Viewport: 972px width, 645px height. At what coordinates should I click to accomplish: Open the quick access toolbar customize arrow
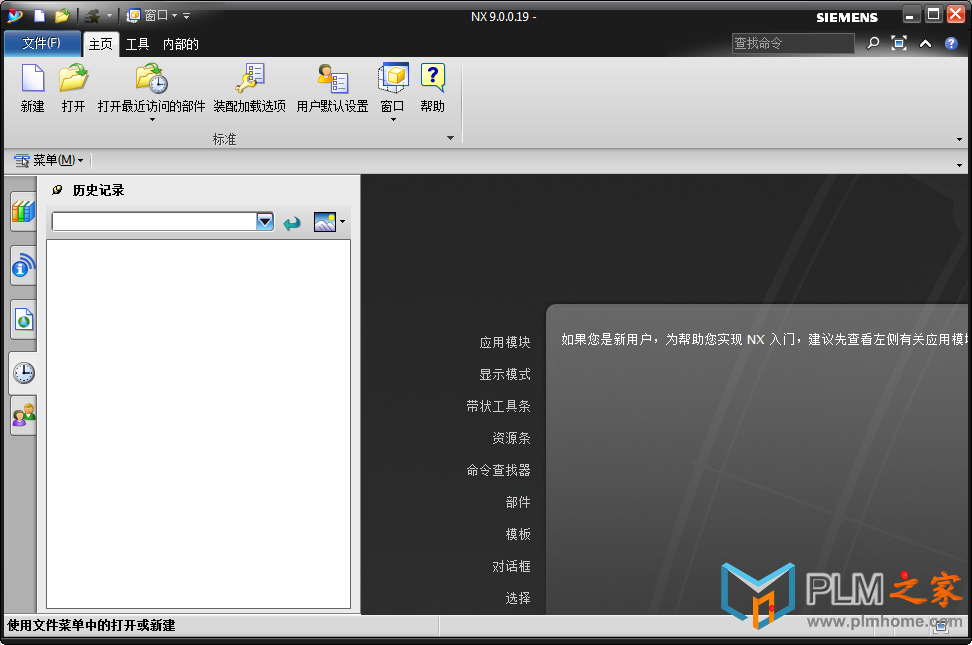(187, 16)
